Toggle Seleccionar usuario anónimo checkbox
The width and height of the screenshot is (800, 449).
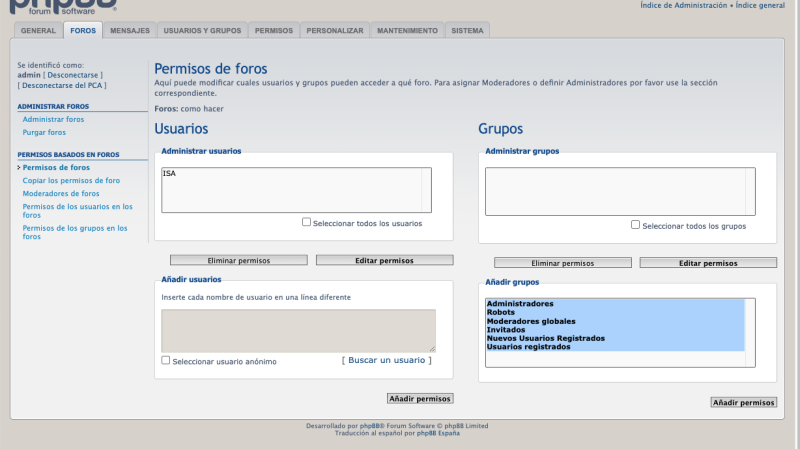[x=166, y=360]
